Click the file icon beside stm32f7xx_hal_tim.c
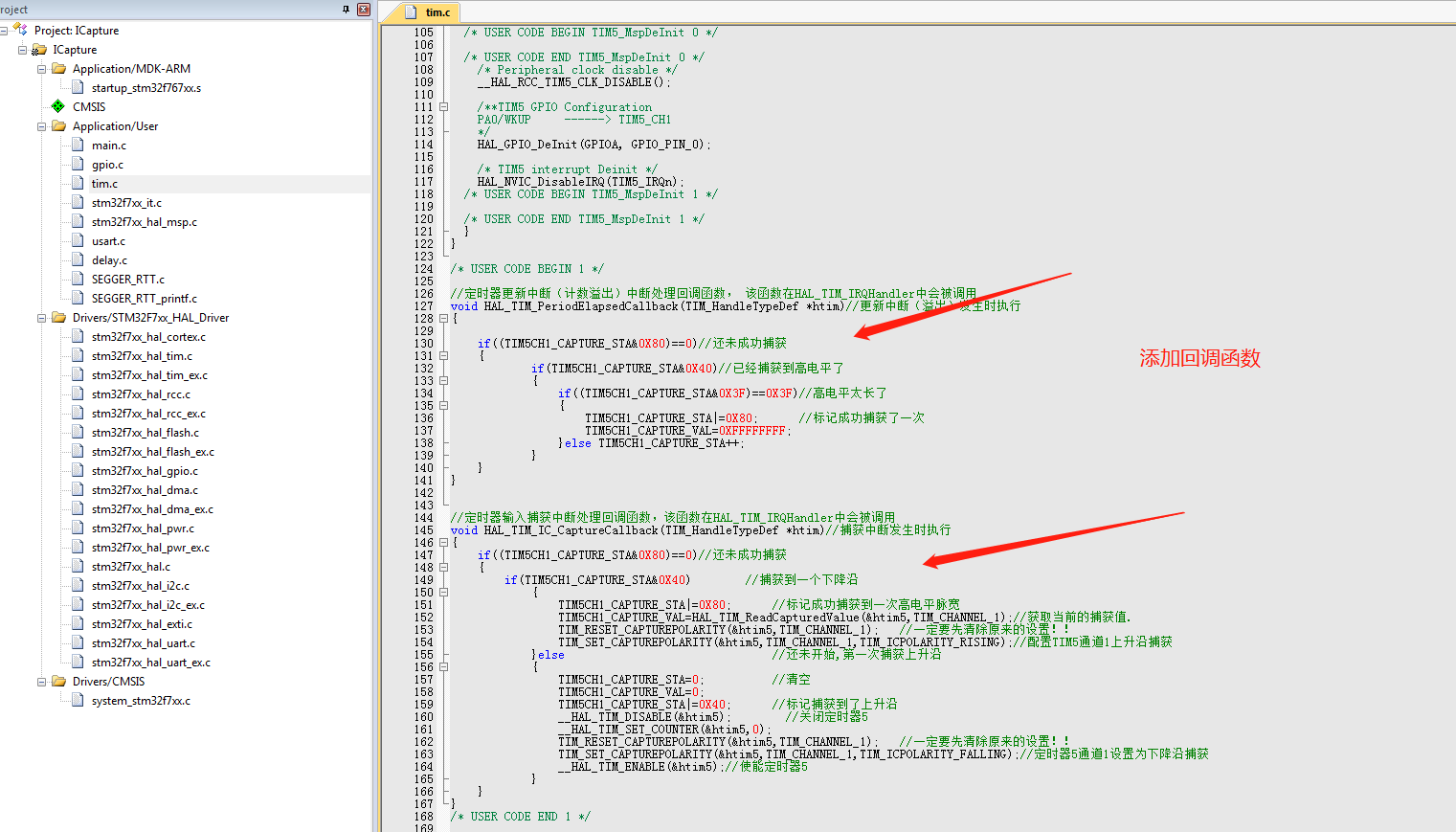Screen dimensions: 1456x832 coord(78,355)
